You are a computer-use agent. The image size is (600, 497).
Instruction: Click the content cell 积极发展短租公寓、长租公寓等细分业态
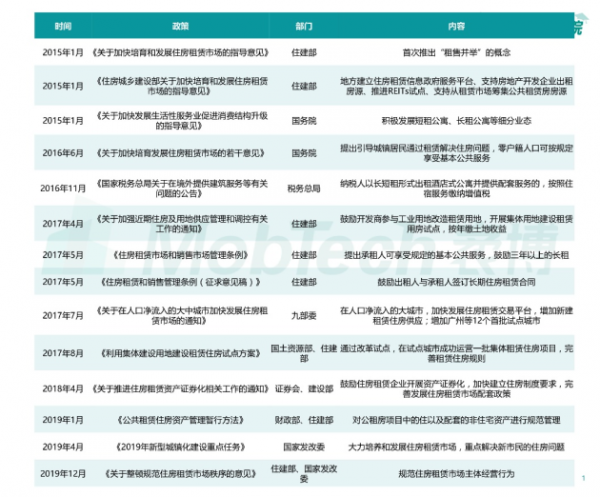(x=456, y=121)
